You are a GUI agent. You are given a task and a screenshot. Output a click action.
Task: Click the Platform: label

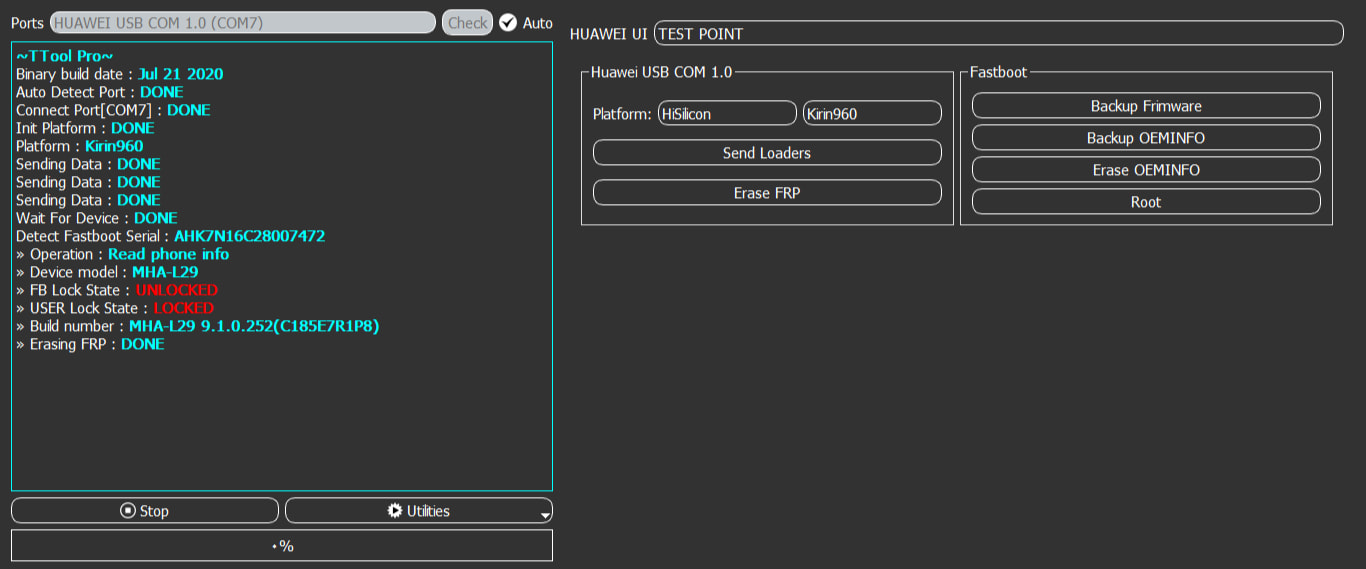[x=622, y=114]
